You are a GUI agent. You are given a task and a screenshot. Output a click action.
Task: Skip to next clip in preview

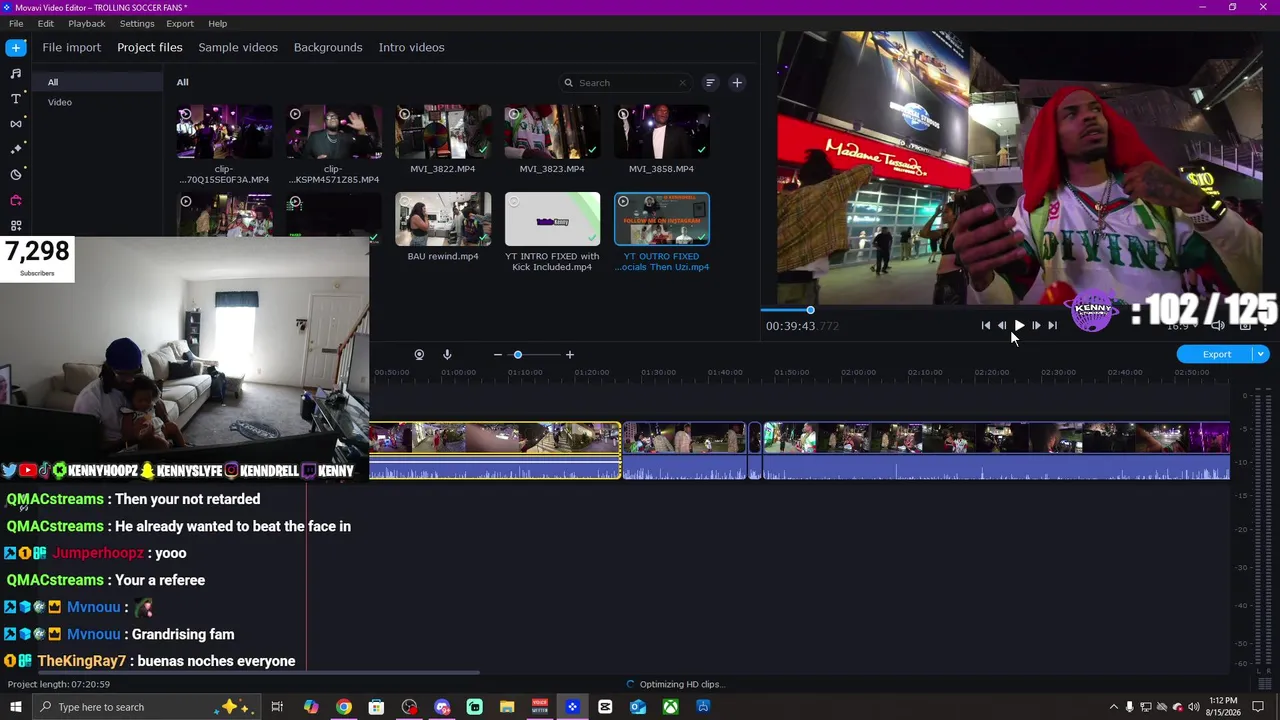click(1052, 326)
